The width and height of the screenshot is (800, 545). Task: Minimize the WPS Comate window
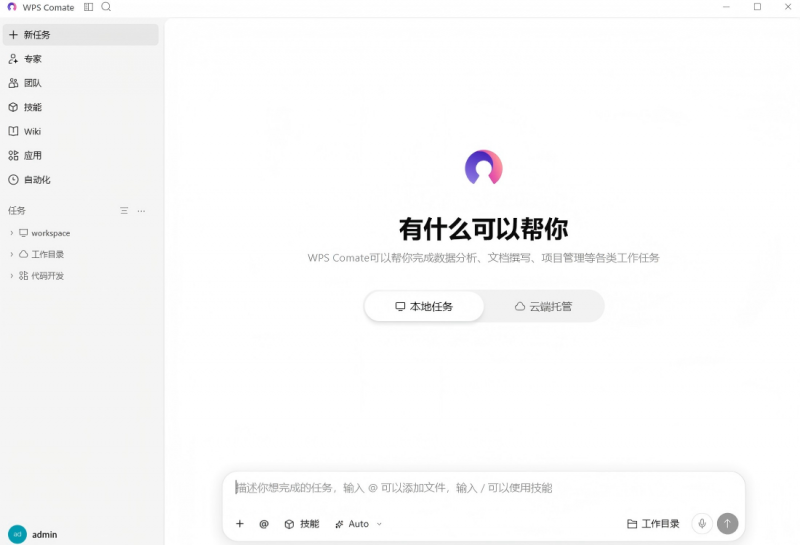tap(727, 7)
